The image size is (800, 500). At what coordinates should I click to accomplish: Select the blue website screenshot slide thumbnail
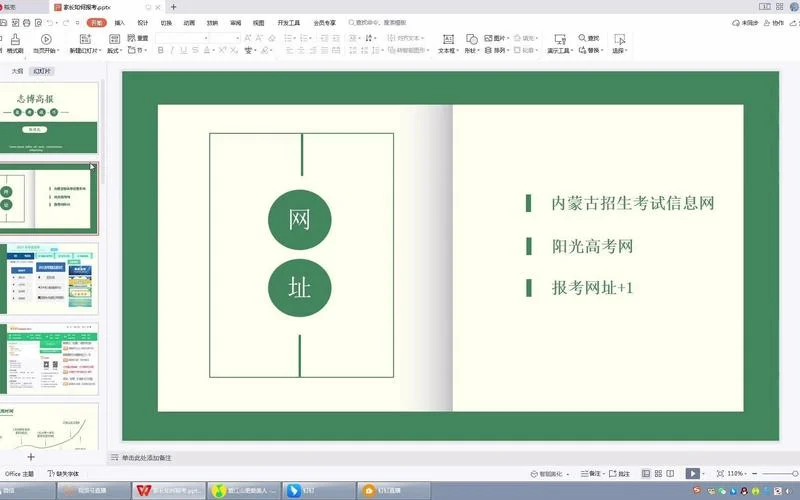tap(49, 279)
